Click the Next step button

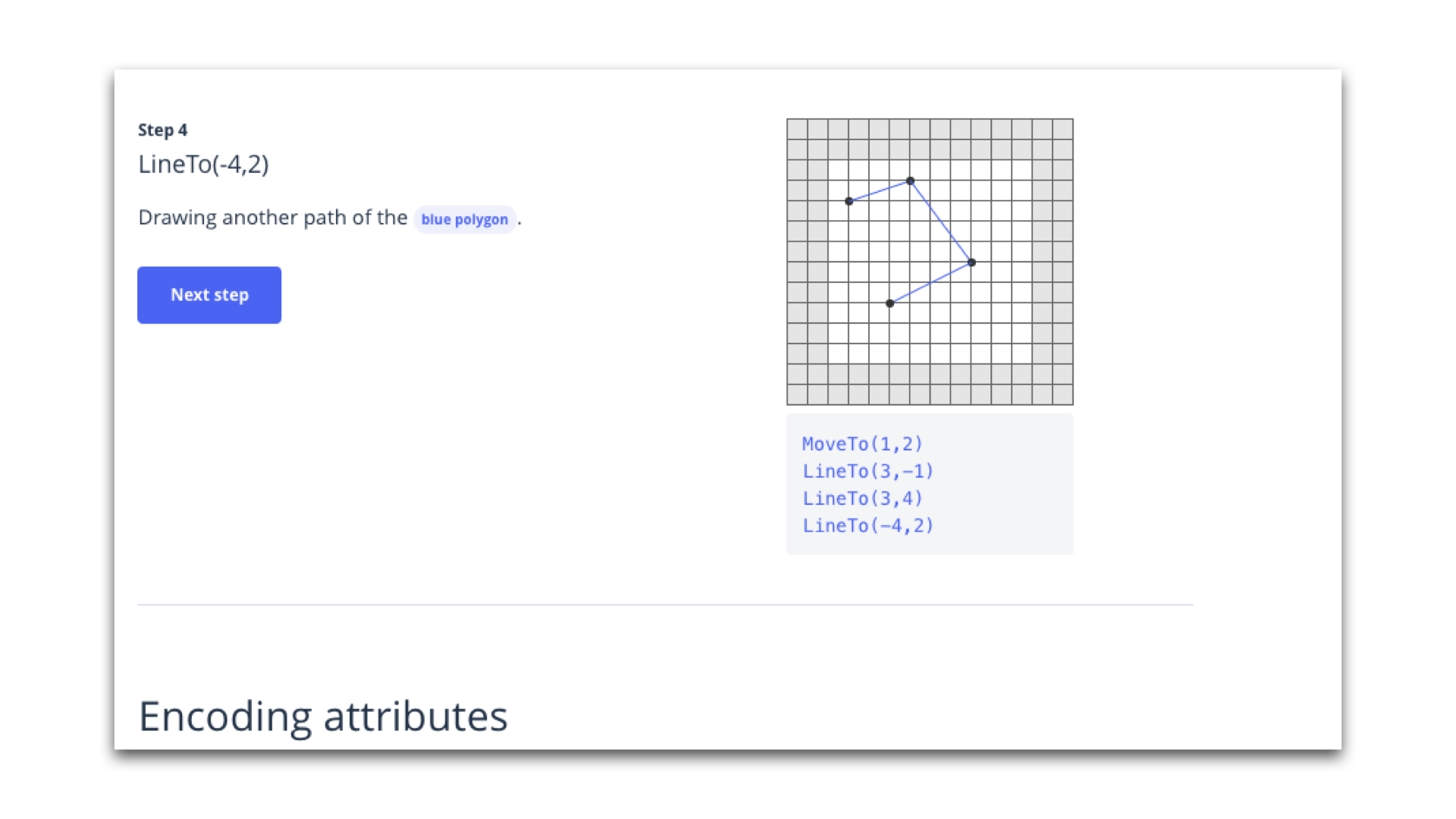(x=209, y=295)
